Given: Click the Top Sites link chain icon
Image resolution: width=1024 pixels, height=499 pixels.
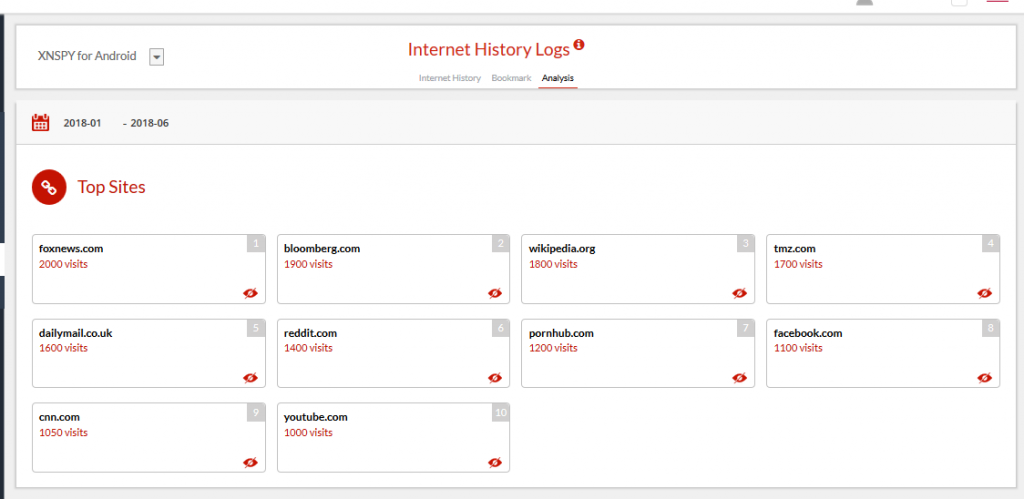Looking at the screenshot, I should click(x=49, y=187).
